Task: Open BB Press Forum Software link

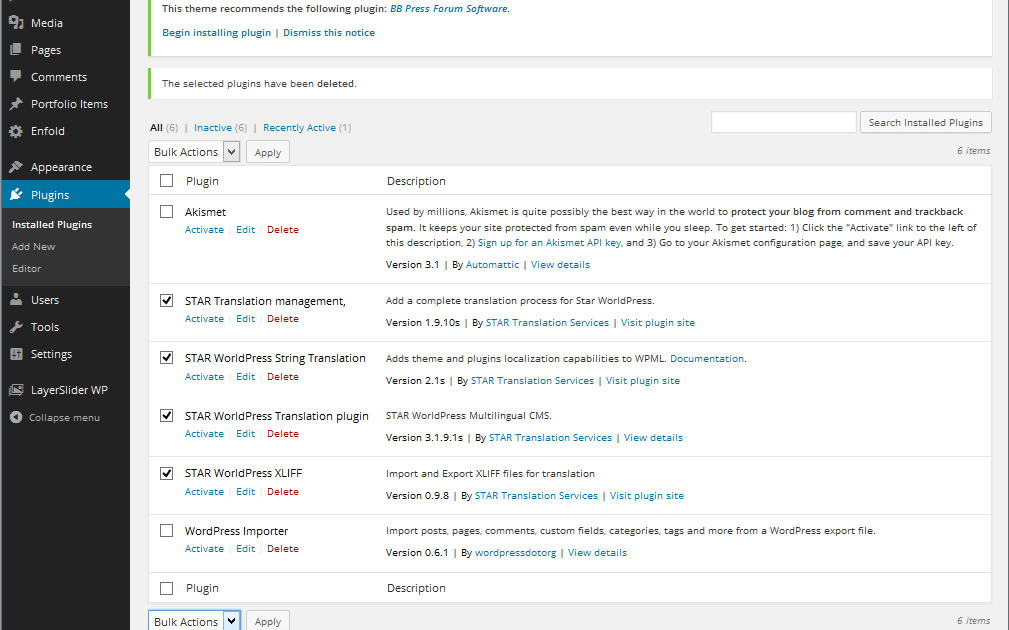Action: (449, 8)
